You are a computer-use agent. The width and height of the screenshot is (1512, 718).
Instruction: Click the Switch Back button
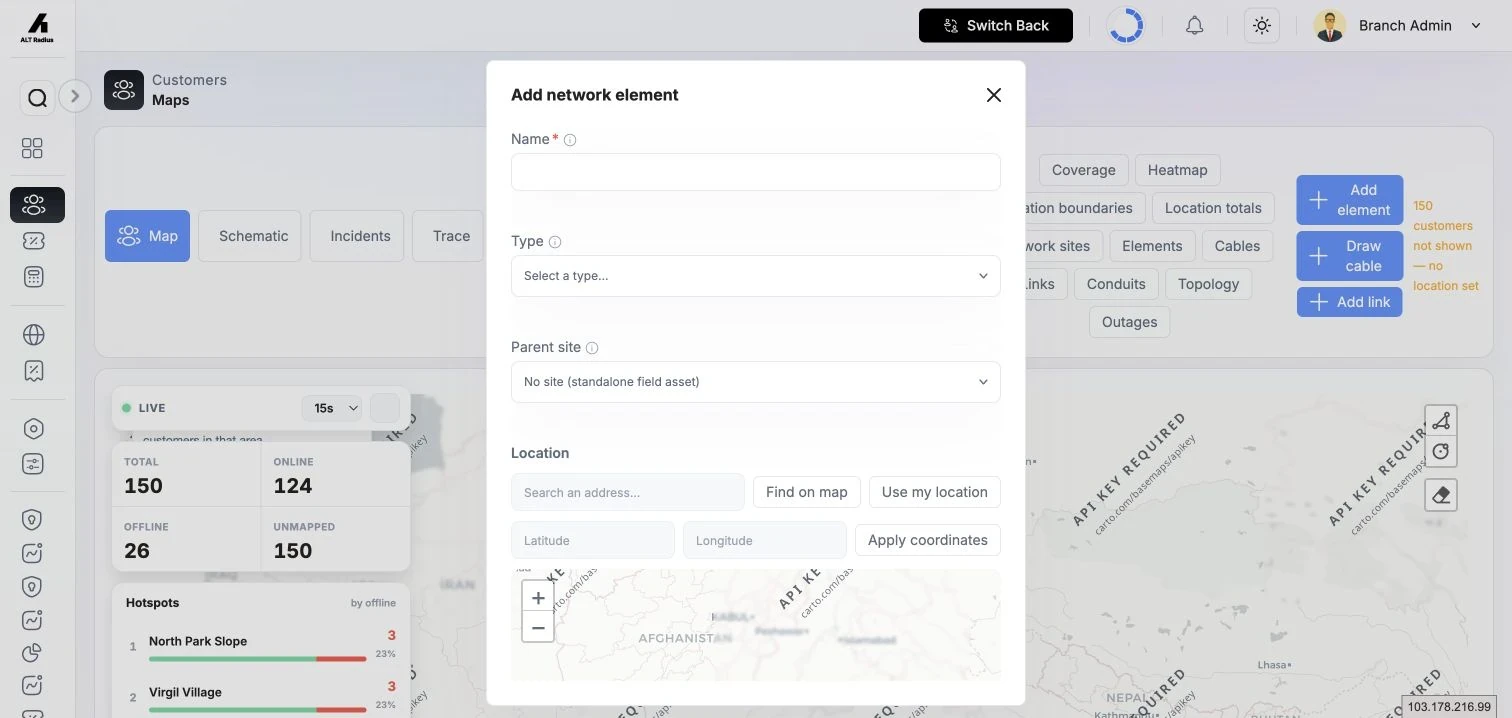click(x=996, y=26)
